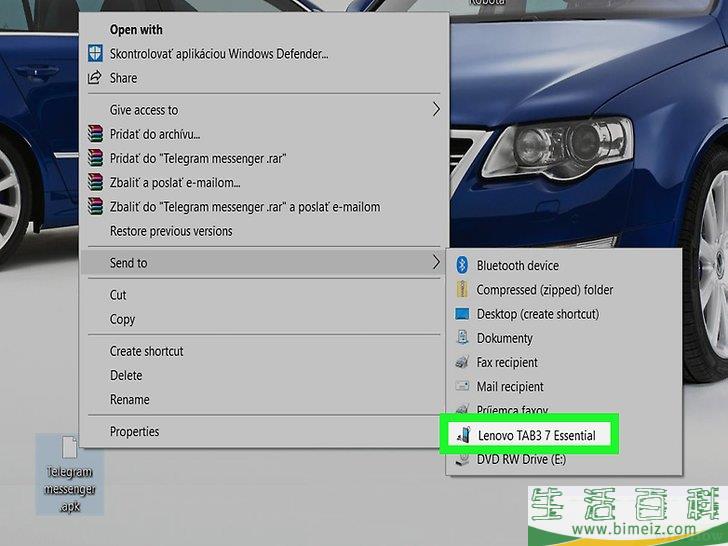Click the Windows Defender shield icon
The width and height of the screenshot is (728, 546).
click(x=95, y=53)
